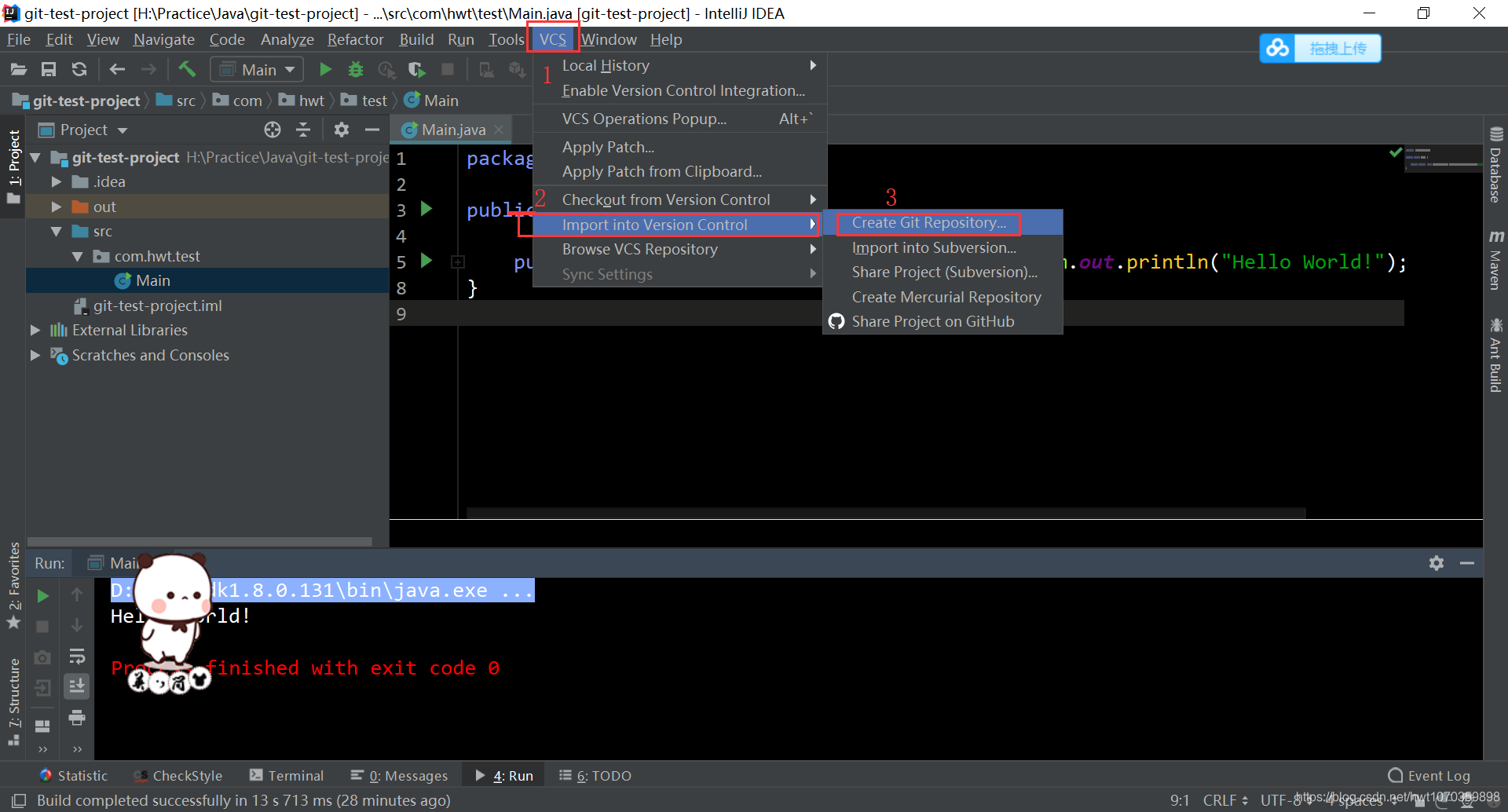Image resolution: width=1508 pixels, height=812 pixels.
Task: Open the Build menu
Action: 416,39
